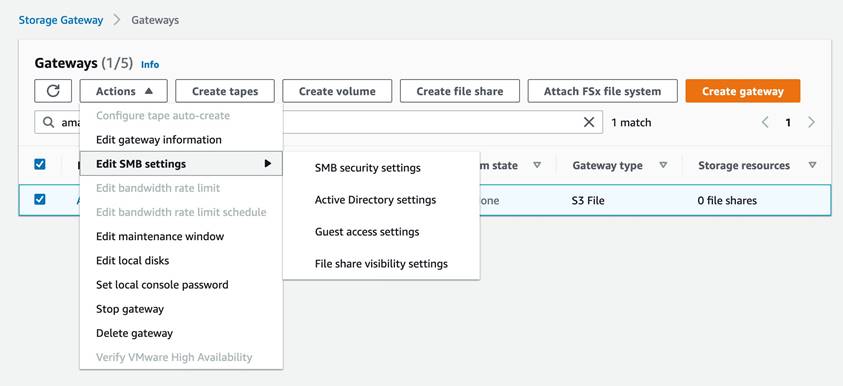Screen dimensions: 843x386
Task: Select Active Directory settings
Action: pyautogui.click(x=375, y=200)
